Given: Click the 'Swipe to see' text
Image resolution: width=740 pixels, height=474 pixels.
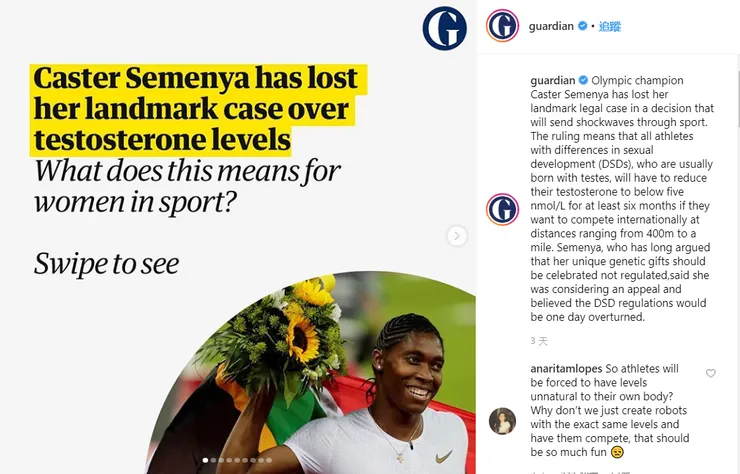Looking at the screenshot, I should [107, 263].
